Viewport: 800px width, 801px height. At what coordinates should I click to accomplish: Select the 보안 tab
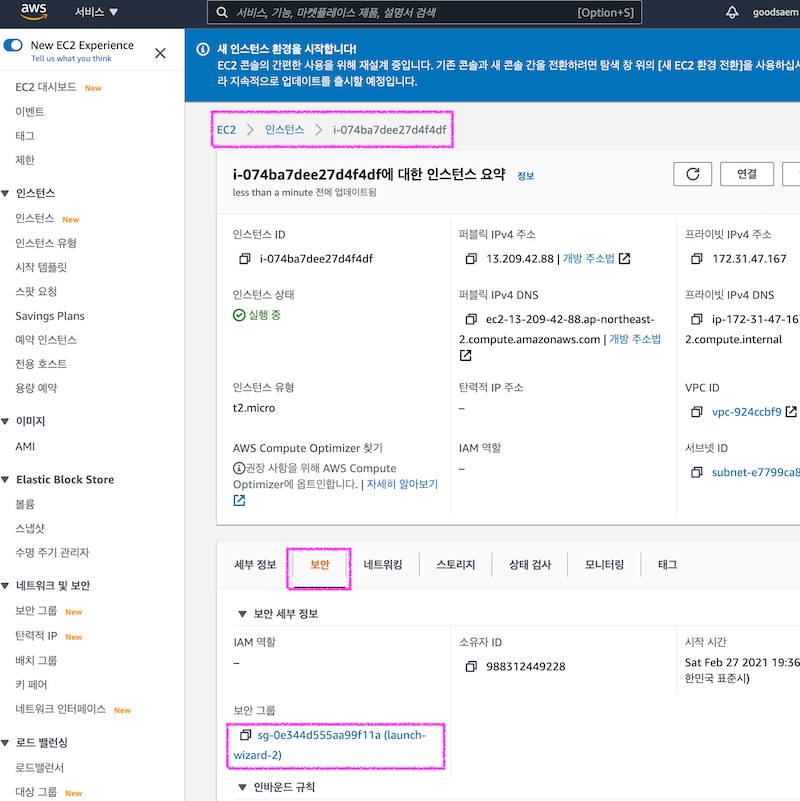point(319,565)
